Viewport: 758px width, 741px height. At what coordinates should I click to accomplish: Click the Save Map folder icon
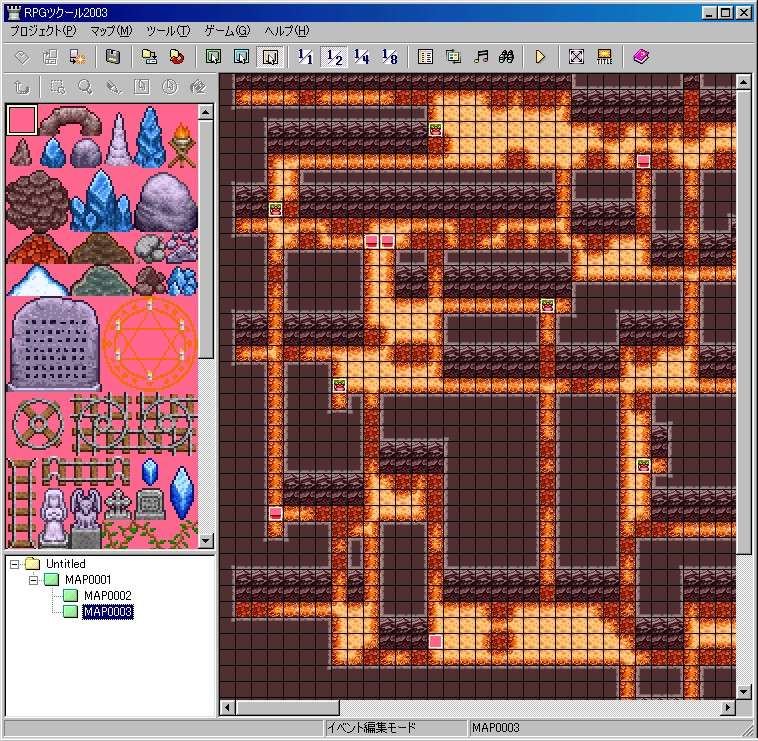148,58
